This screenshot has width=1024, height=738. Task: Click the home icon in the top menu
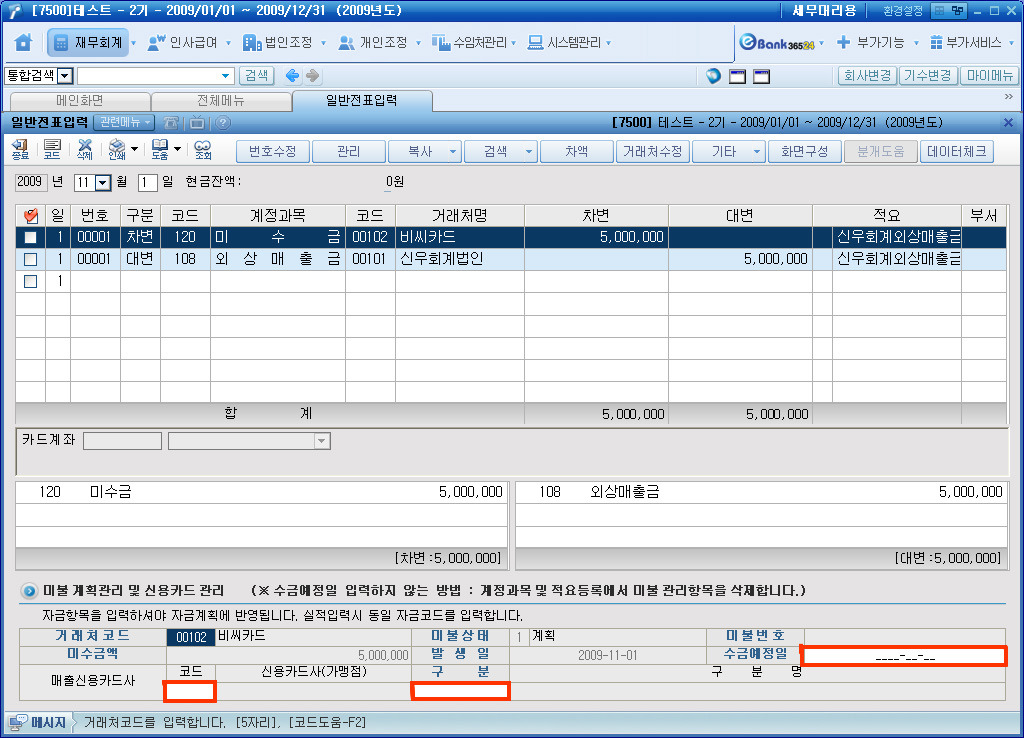24,42
